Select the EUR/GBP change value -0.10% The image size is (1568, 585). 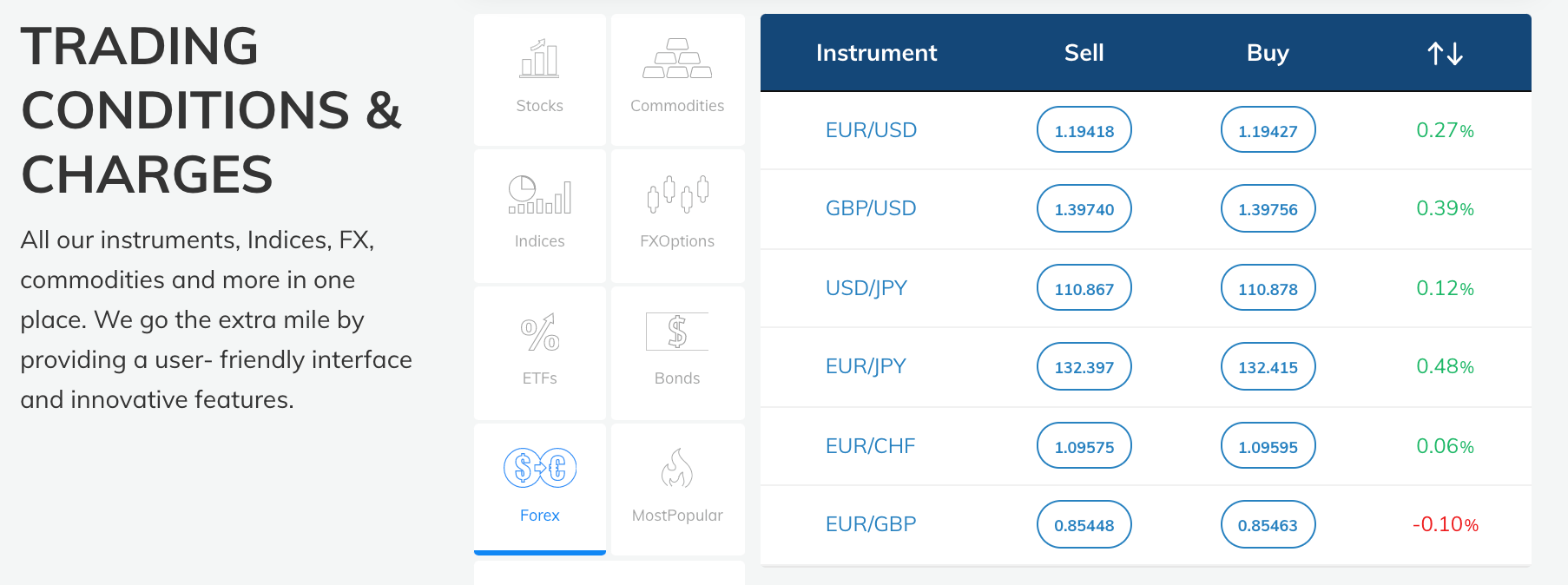click(1444, 524)
